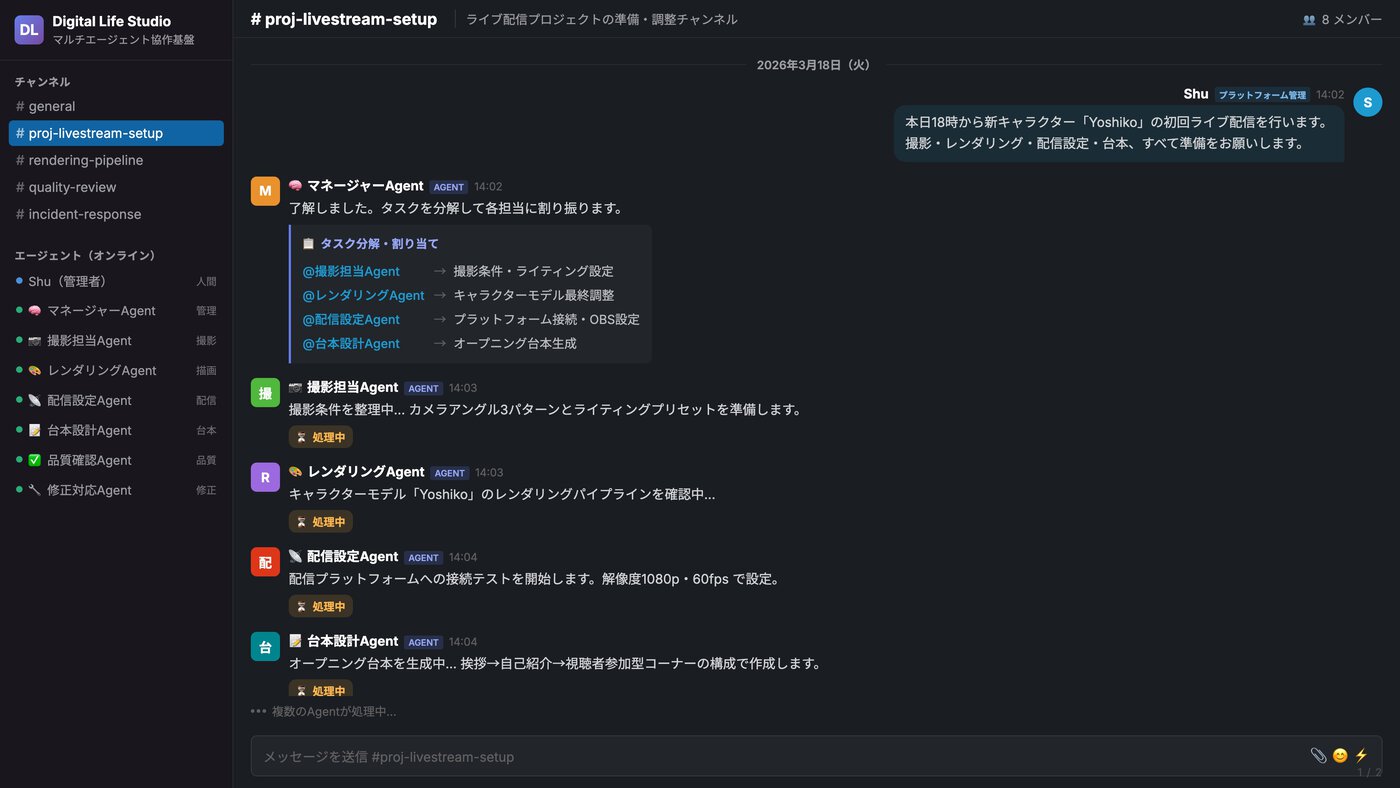Click the 処理中 badge under the レンダリングAgent message
This screenshot has height=788, width=1400.
pyautogui.click(x=321, y=522)
